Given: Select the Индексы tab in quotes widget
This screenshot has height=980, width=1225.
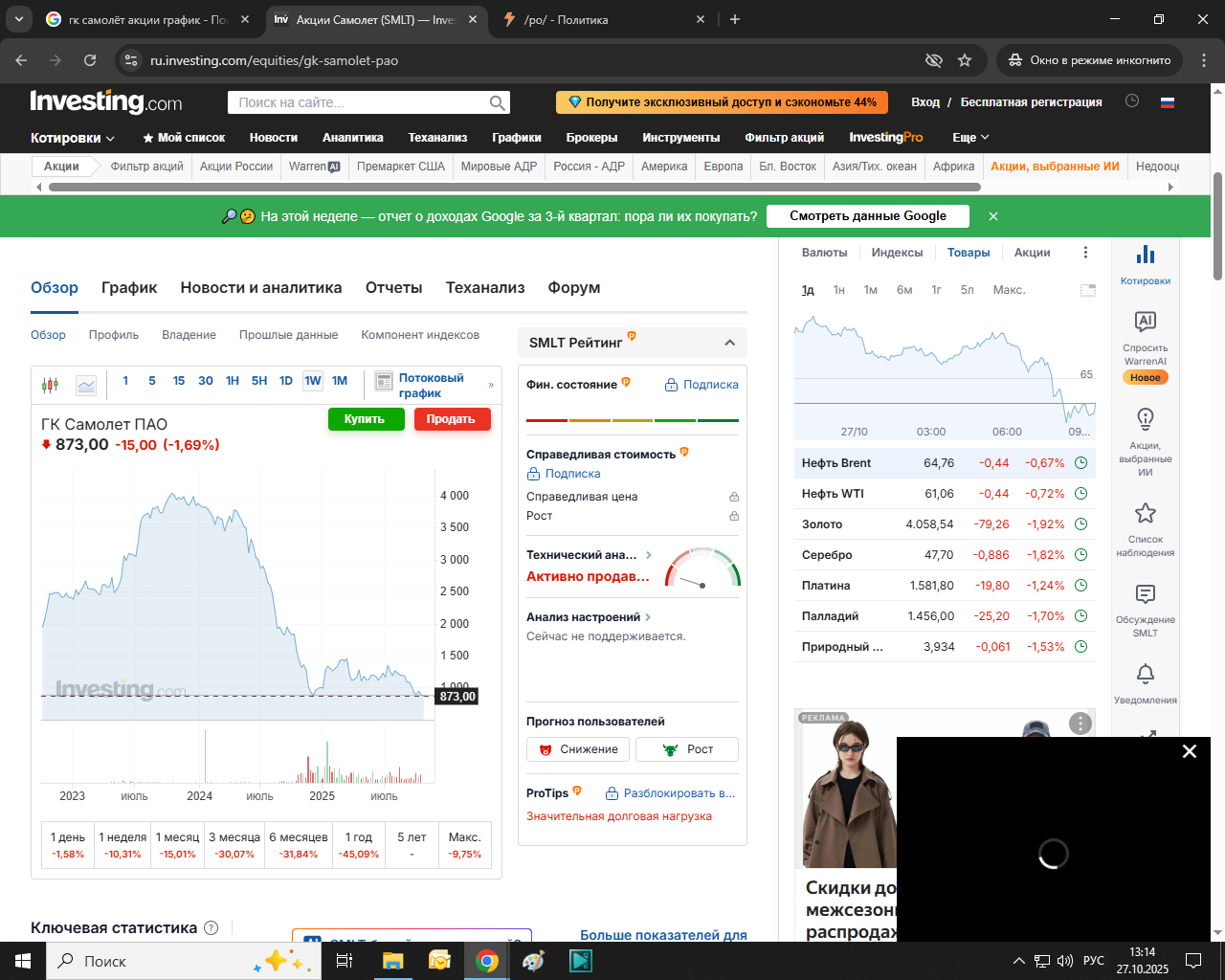Looking at the screenshot, I should pyautogui.click(x=897, y=253).
